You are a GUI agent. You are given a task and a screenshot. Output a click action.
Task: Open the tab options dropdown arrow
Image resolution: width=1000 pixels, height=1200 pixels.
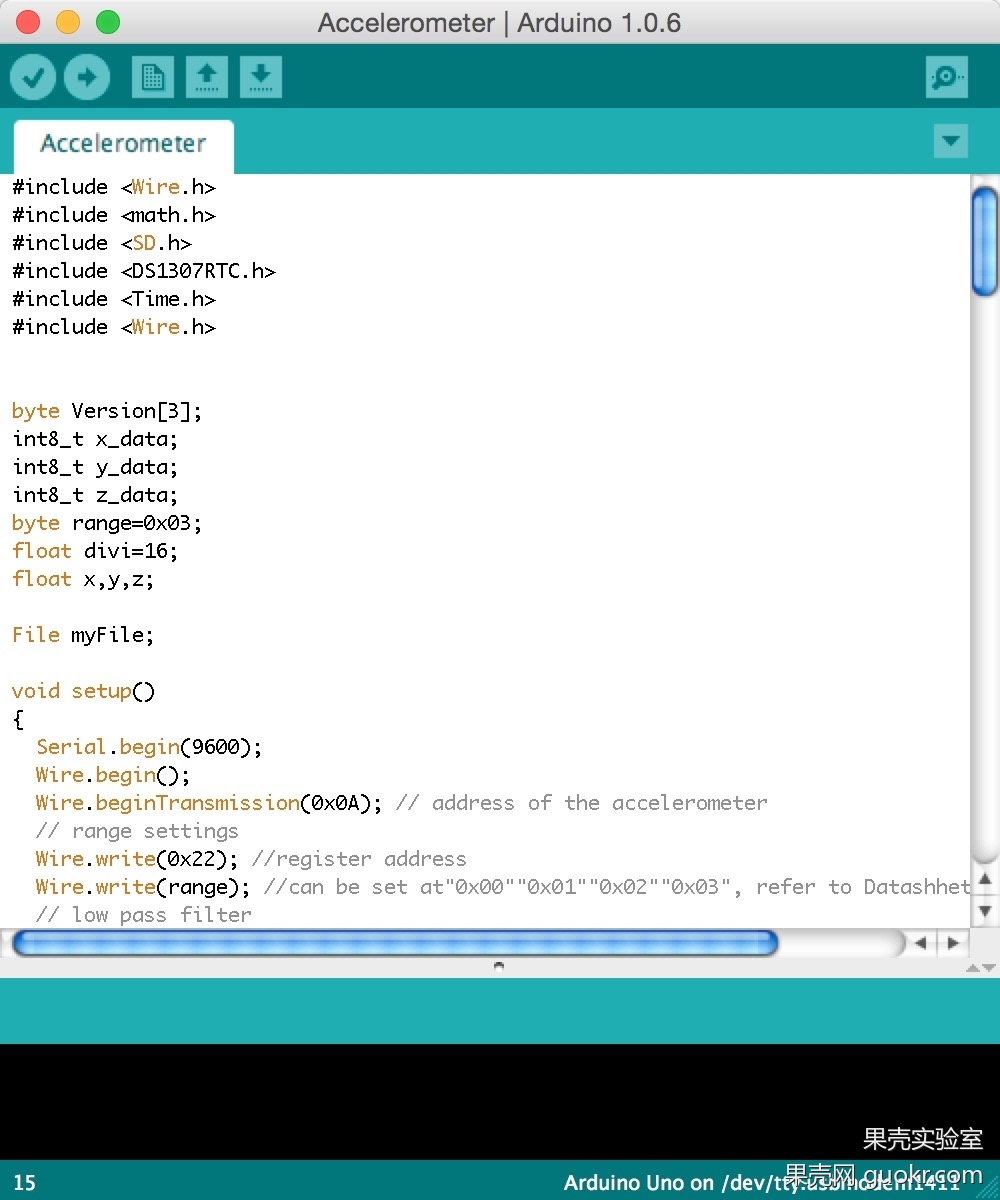point(951,141)
